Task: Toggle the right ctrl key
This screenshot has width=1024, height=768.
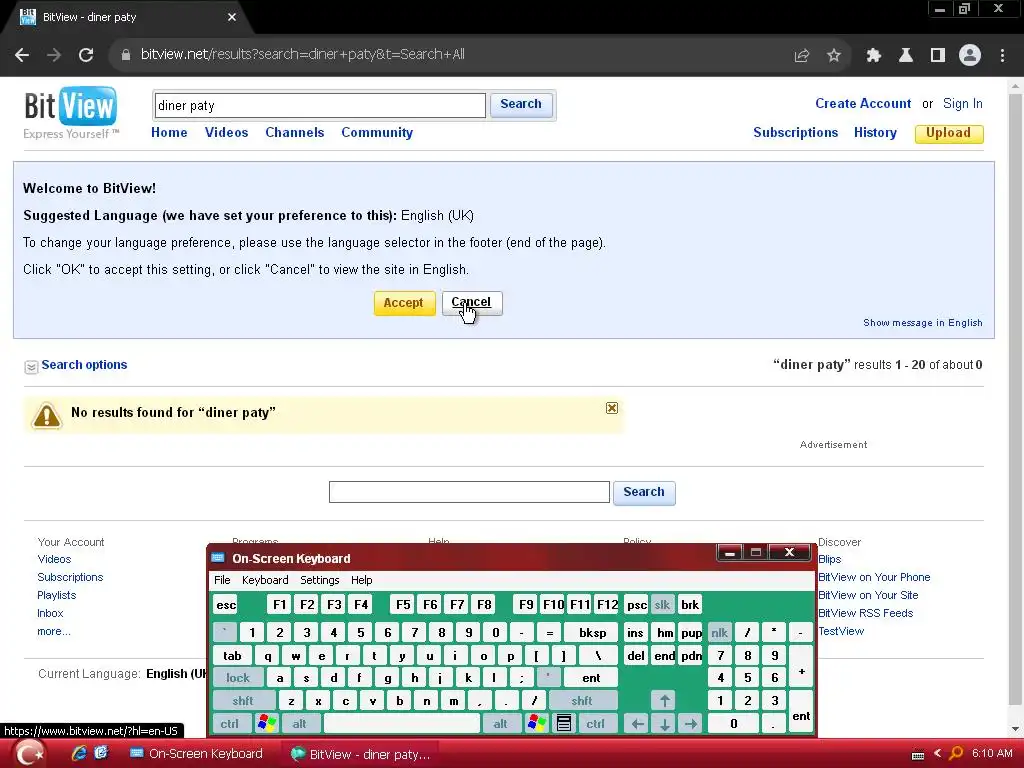Action: (x=596, y=723)
